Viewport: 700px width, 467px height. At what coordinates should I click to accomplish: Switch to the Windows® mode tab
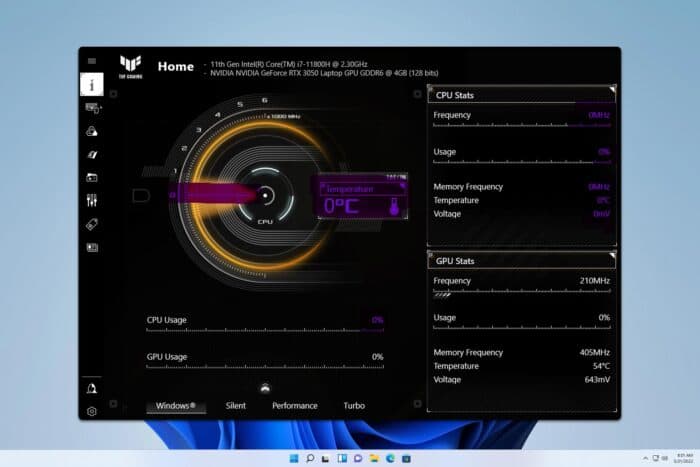[176, 406]
